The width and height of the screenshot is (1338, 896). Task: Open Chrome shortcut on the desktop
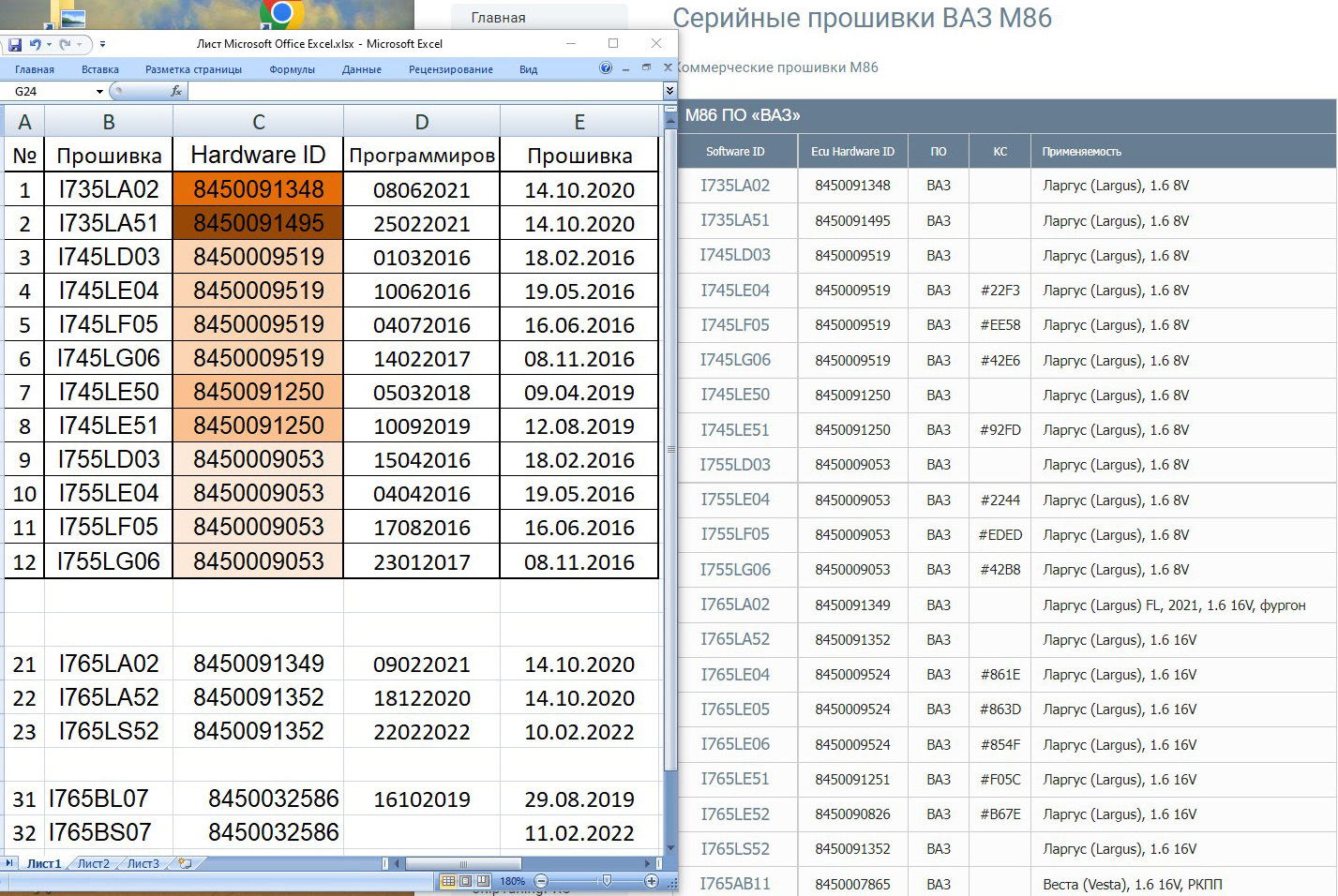(x=281, y=13)
